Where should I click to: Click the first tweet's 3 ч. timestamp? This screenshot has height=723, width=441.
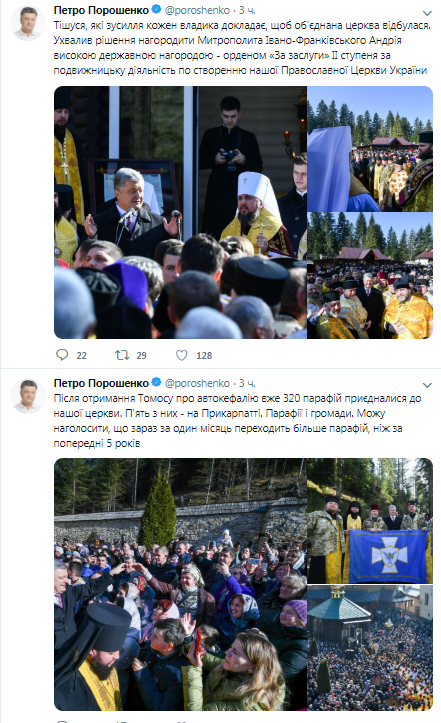[x=247, y=10]
